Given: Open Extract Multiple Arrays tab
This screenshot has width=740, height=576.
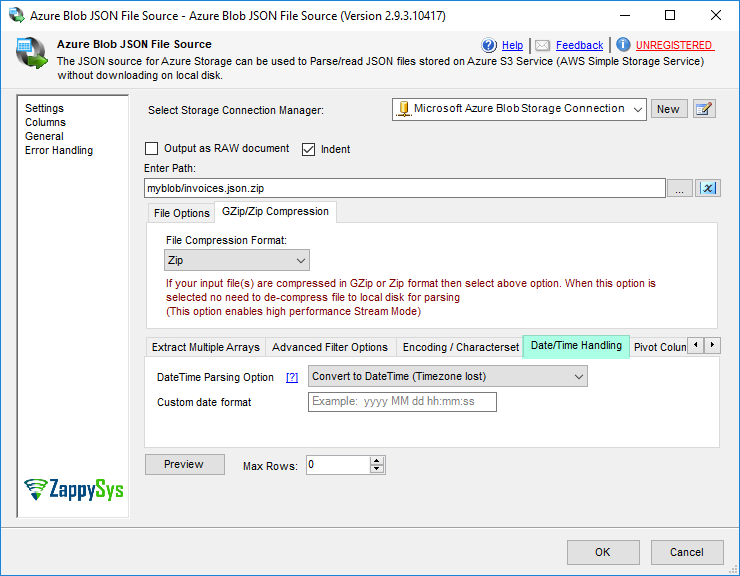Looking at the screenshot, I should [206, 347].
